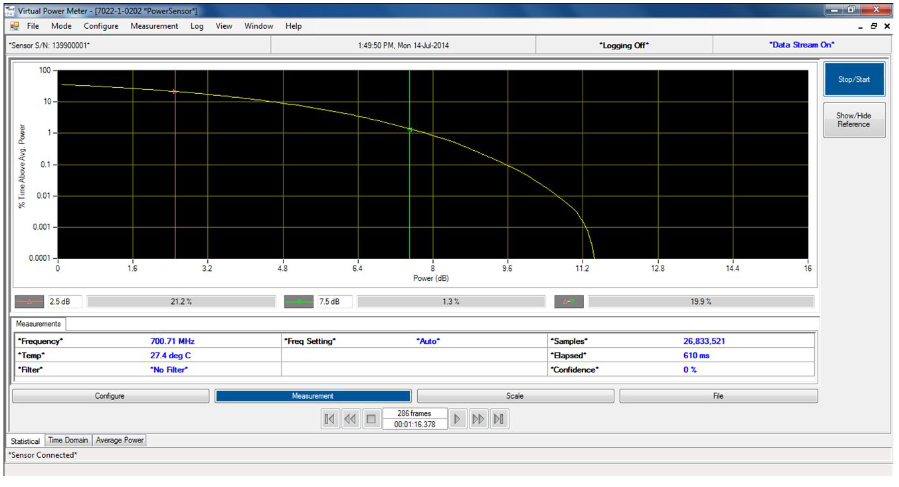899x487 pixels.
Task: Click the Sensor Connected status bar text
Action: 42,455
